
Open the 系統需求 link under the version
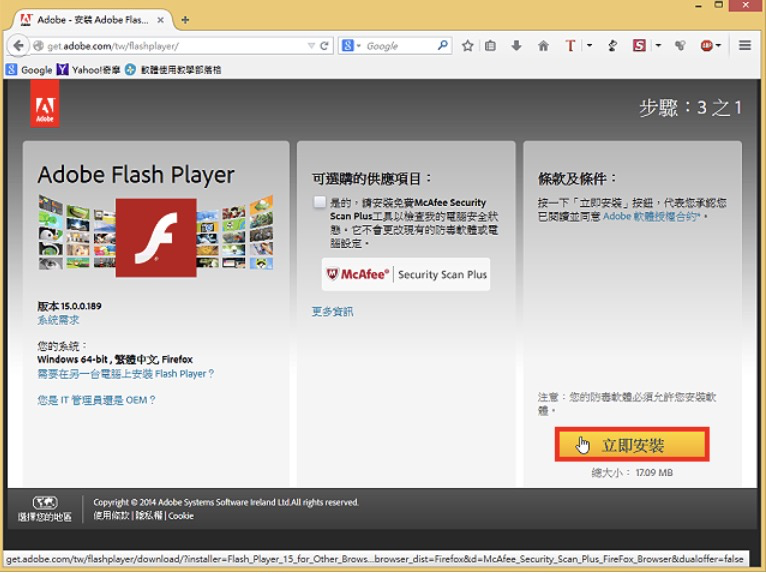click(x=58, y=320)
